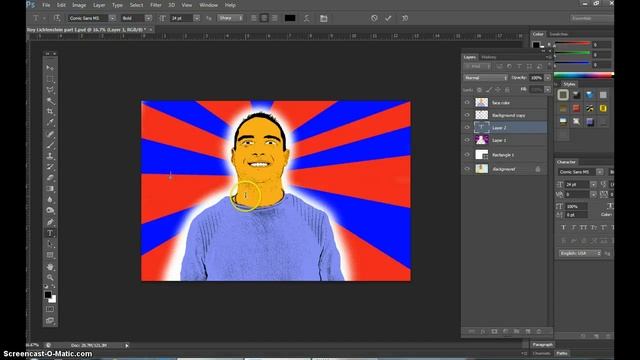The width and height of the screenshot is (640, 360).
Task: Click the red color slider in Color panel
Action: point(572,43)
